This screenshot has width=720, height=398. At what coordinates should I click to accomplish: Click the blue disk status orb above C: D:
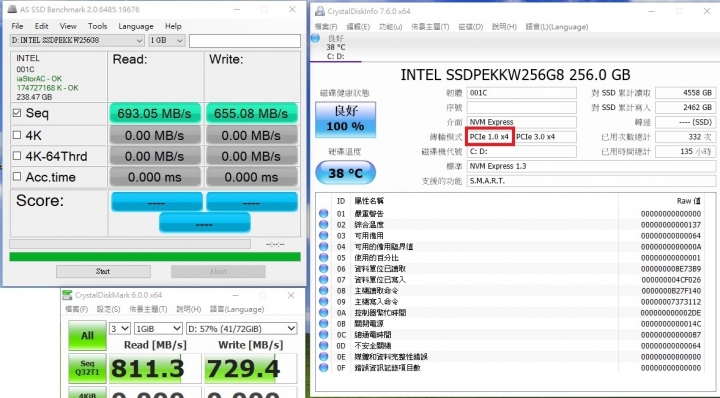pyautogui.click(x=315, y=39)
